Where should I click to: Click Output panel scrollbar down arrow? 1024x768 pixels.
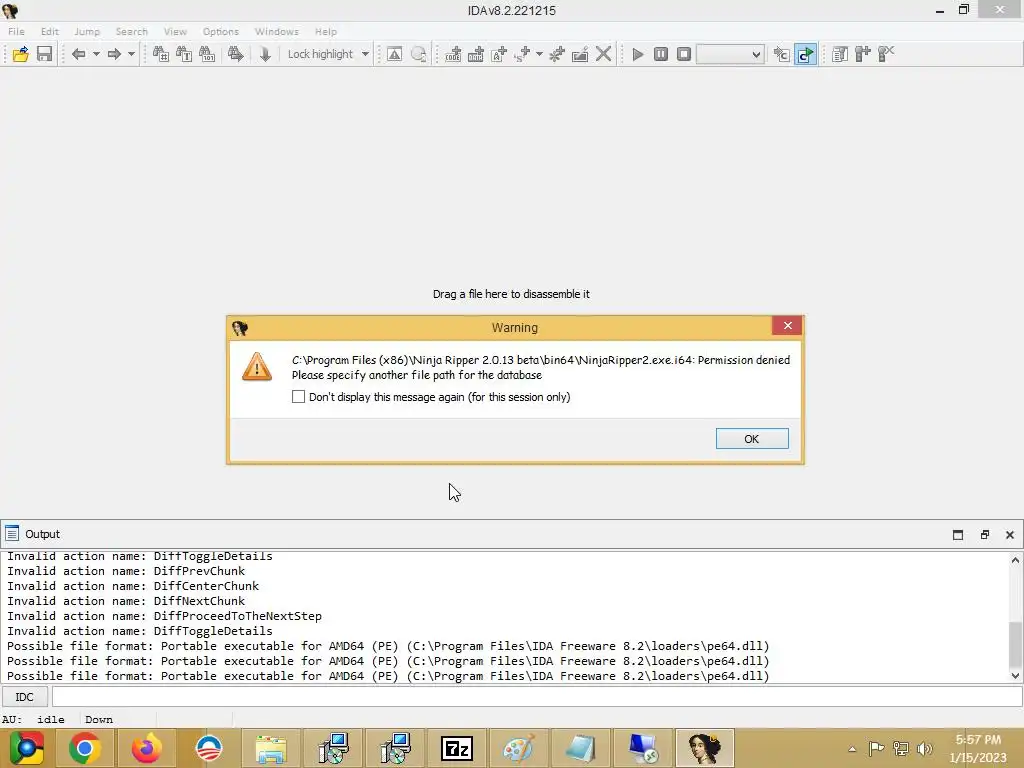(1016, 675)
